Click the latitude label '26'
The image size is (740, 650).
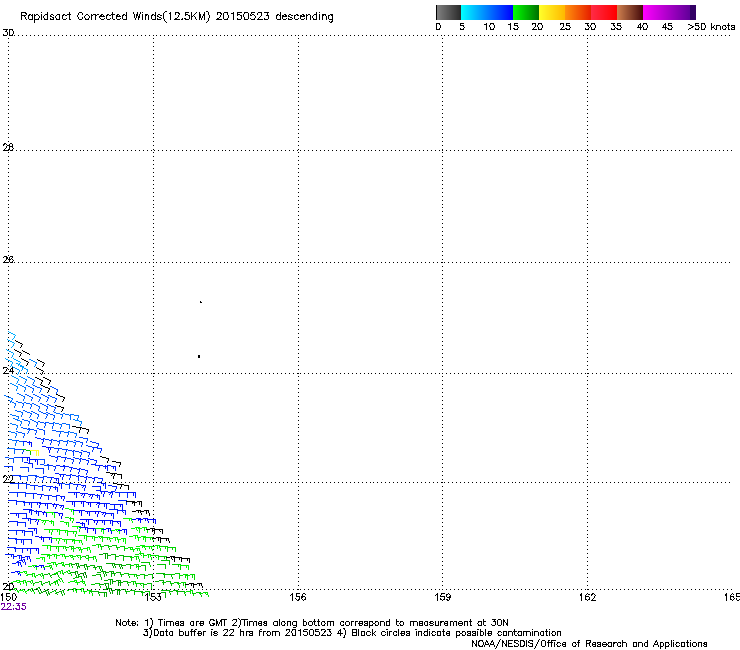coord(8,259)
